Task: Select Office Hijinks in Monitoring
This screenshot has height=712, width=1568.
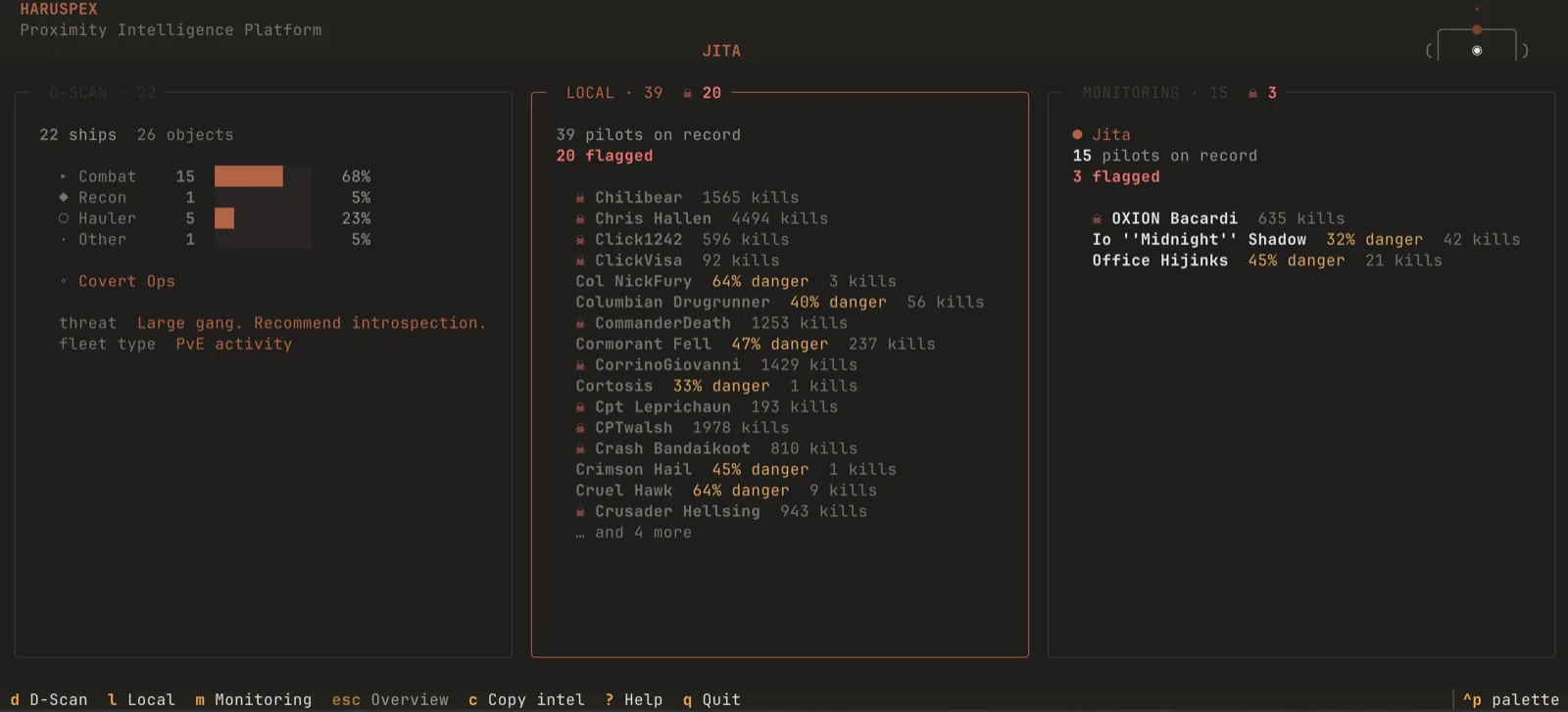Action: (1267, 261)
